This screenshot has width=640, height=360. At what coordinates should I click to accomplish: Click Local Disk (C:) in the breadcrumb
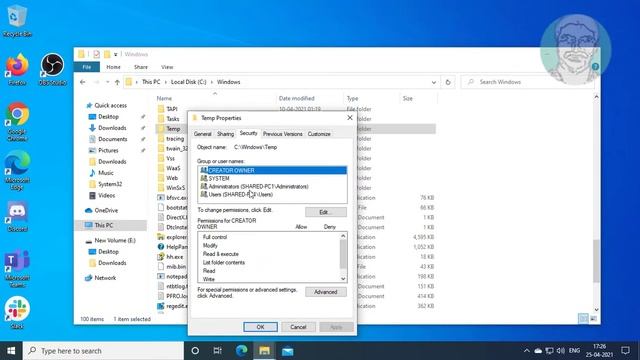tap(188, 82)
